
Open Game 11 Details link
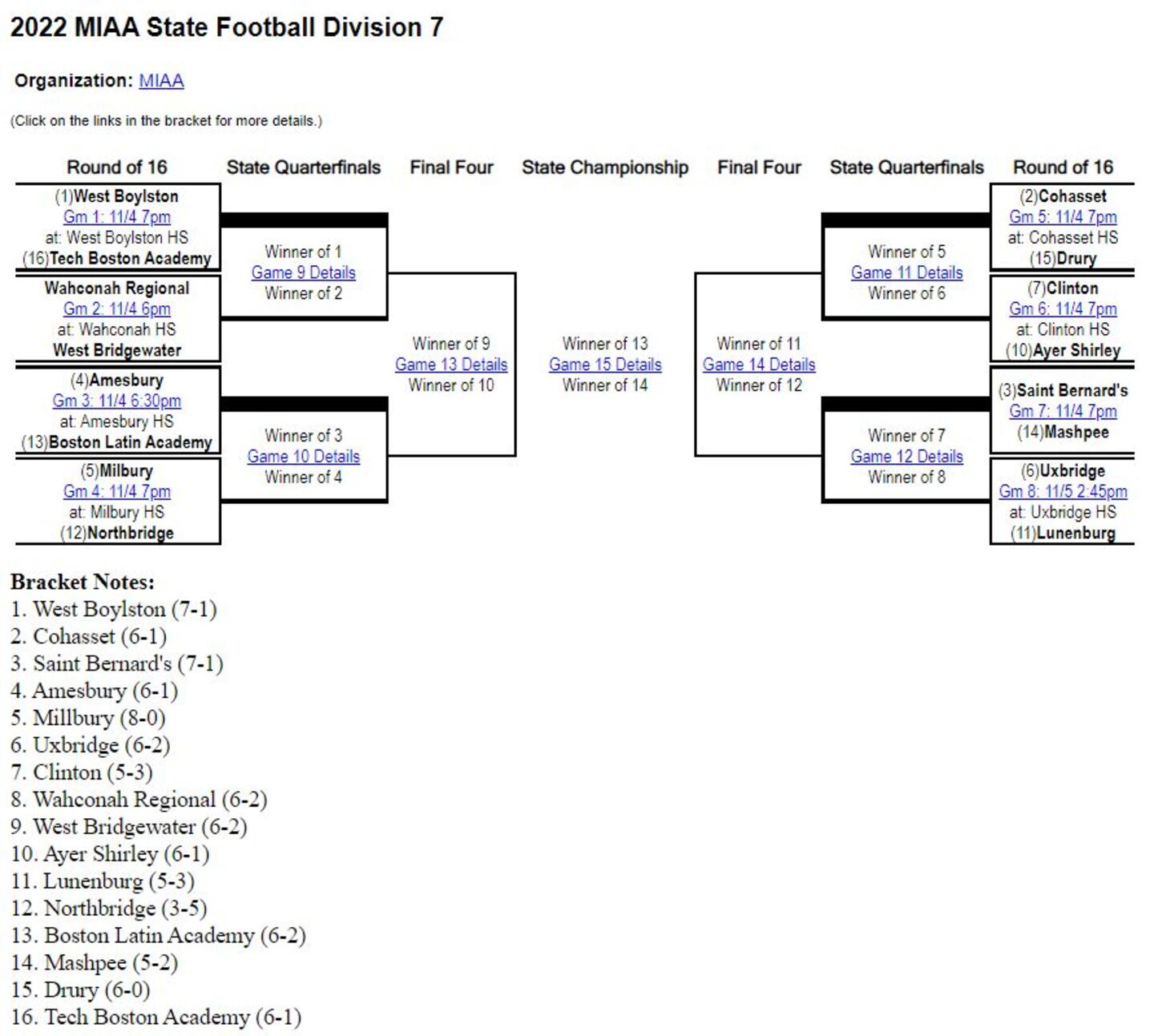tap(906, 273)
